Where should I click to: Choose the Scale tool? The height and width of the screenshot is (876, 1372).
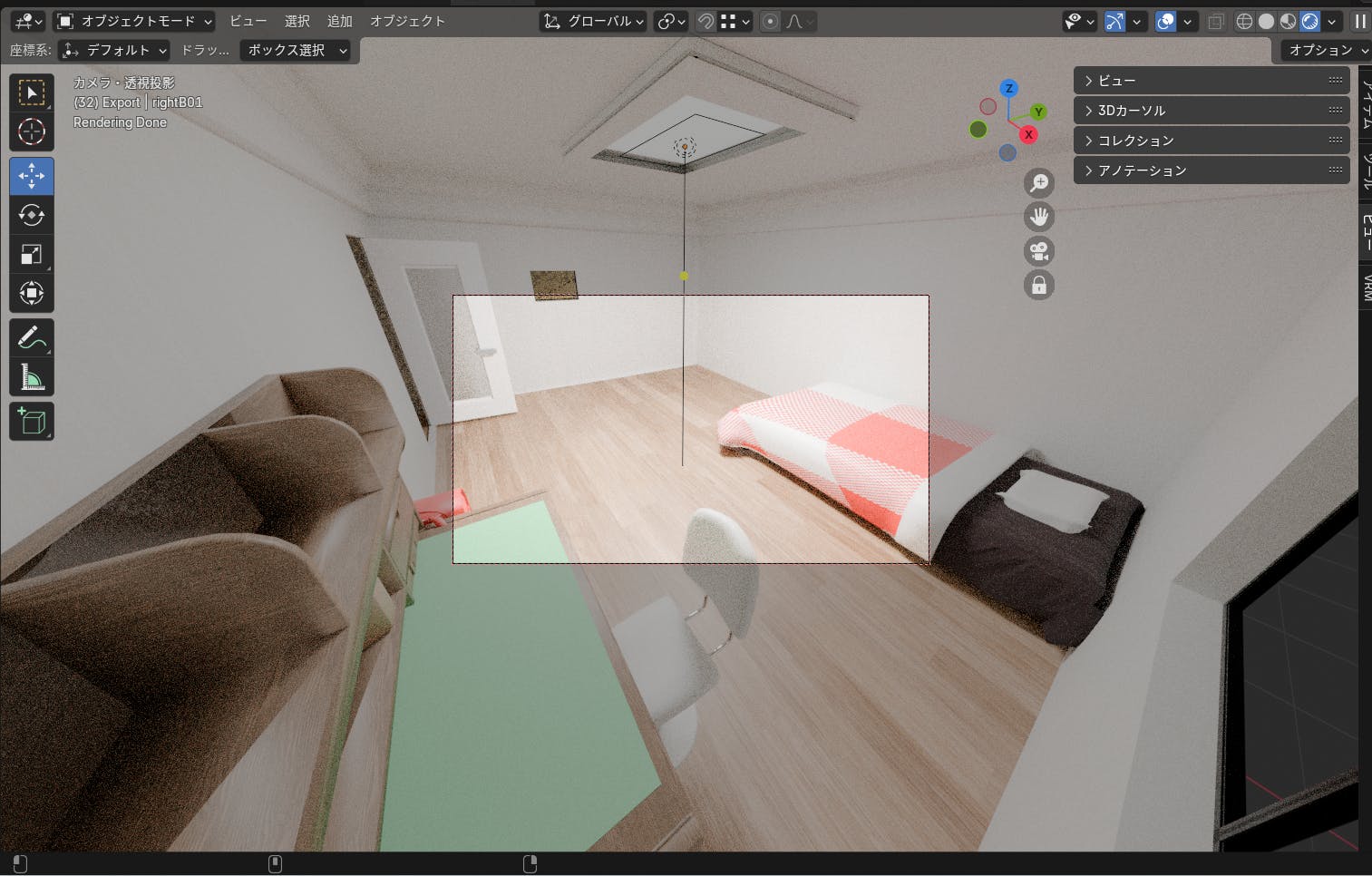click(32, 255)
